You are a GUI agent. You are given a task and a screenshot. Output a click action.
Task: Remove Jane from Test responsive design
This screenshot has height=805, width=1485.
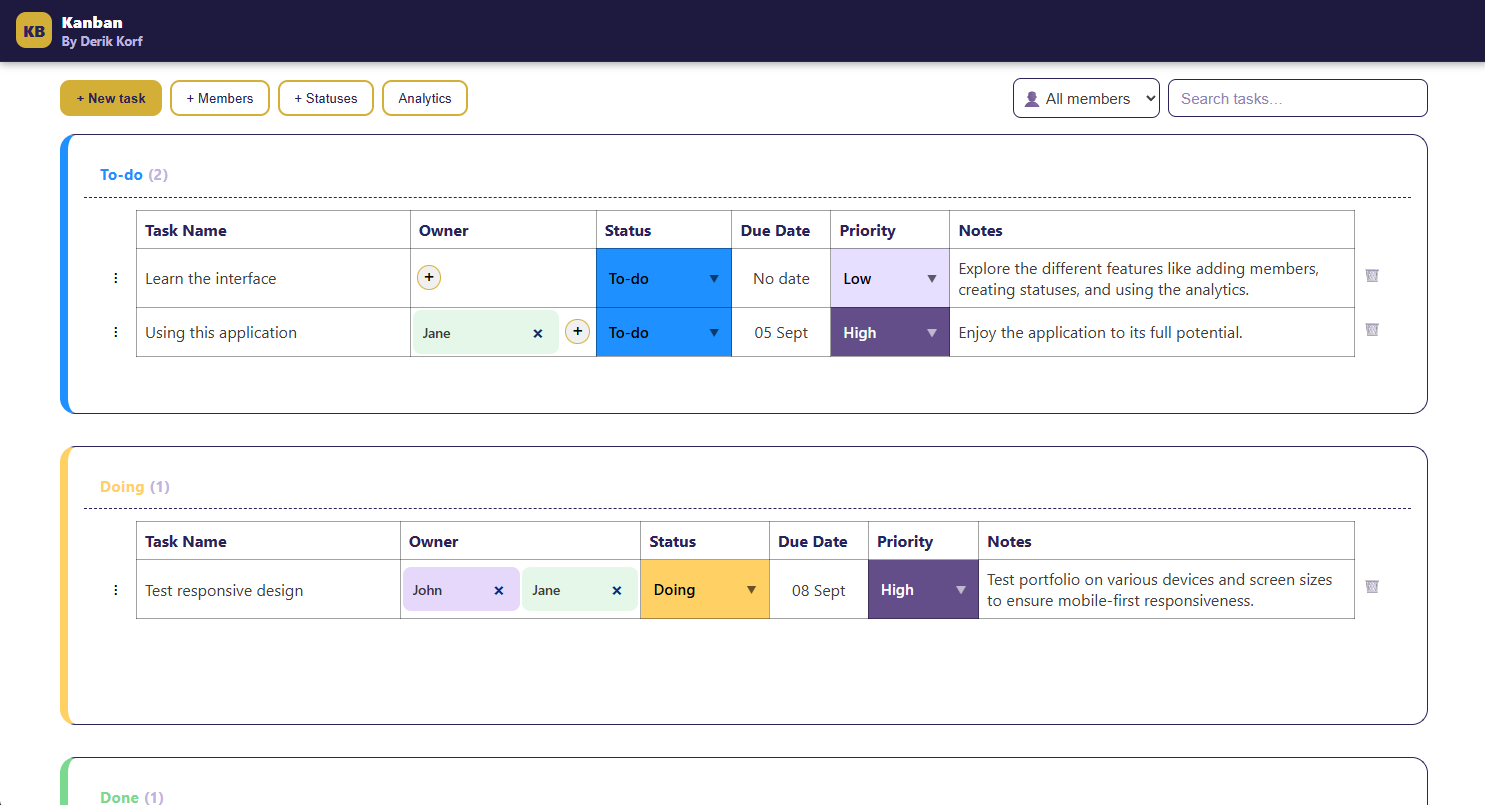(617, 591)
